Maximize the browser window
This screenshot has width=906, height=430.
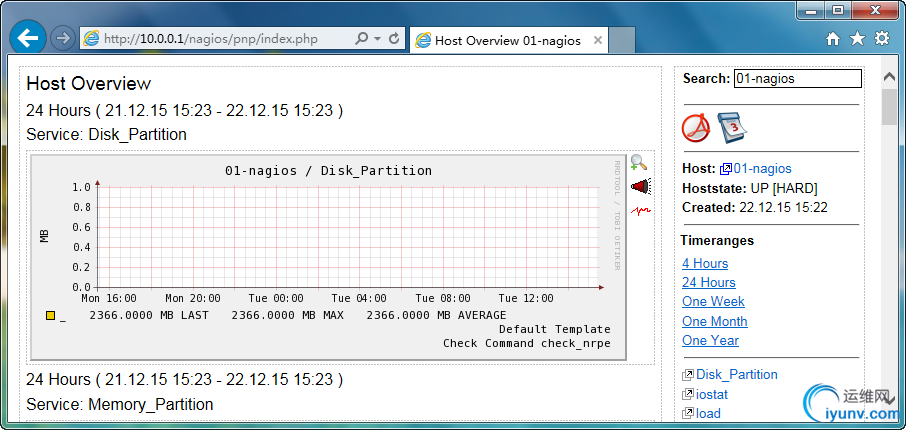(838, 10)
